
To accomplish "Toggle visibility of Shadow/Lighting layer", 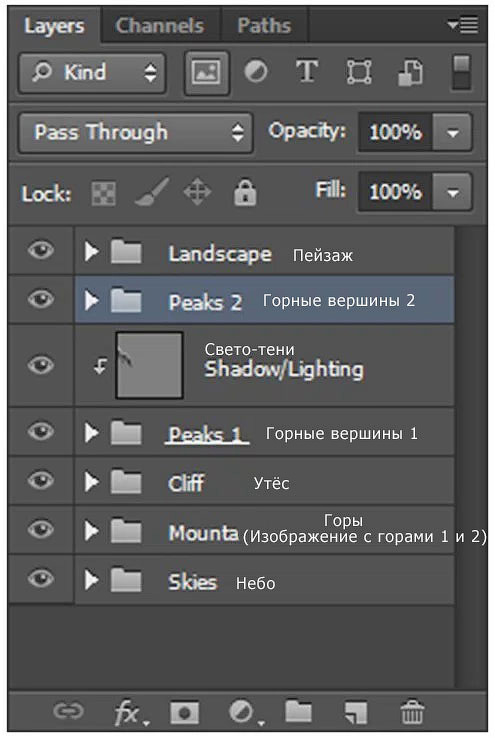I will tap(41, 365).
